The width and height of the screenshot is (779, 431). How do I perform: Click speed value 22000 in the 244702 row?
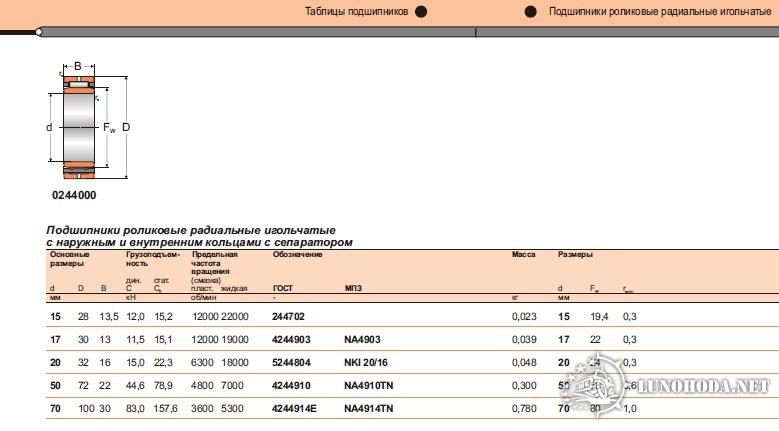point(234,316)
